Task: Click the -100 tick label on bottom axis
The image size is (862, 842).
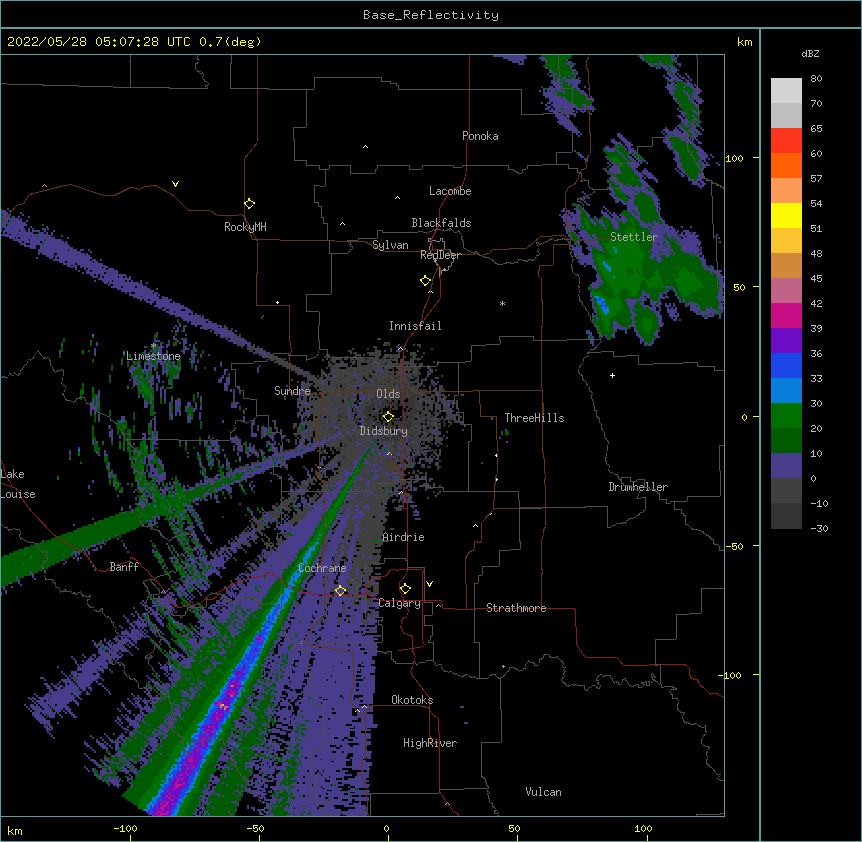Action: (x=125, y=828)
